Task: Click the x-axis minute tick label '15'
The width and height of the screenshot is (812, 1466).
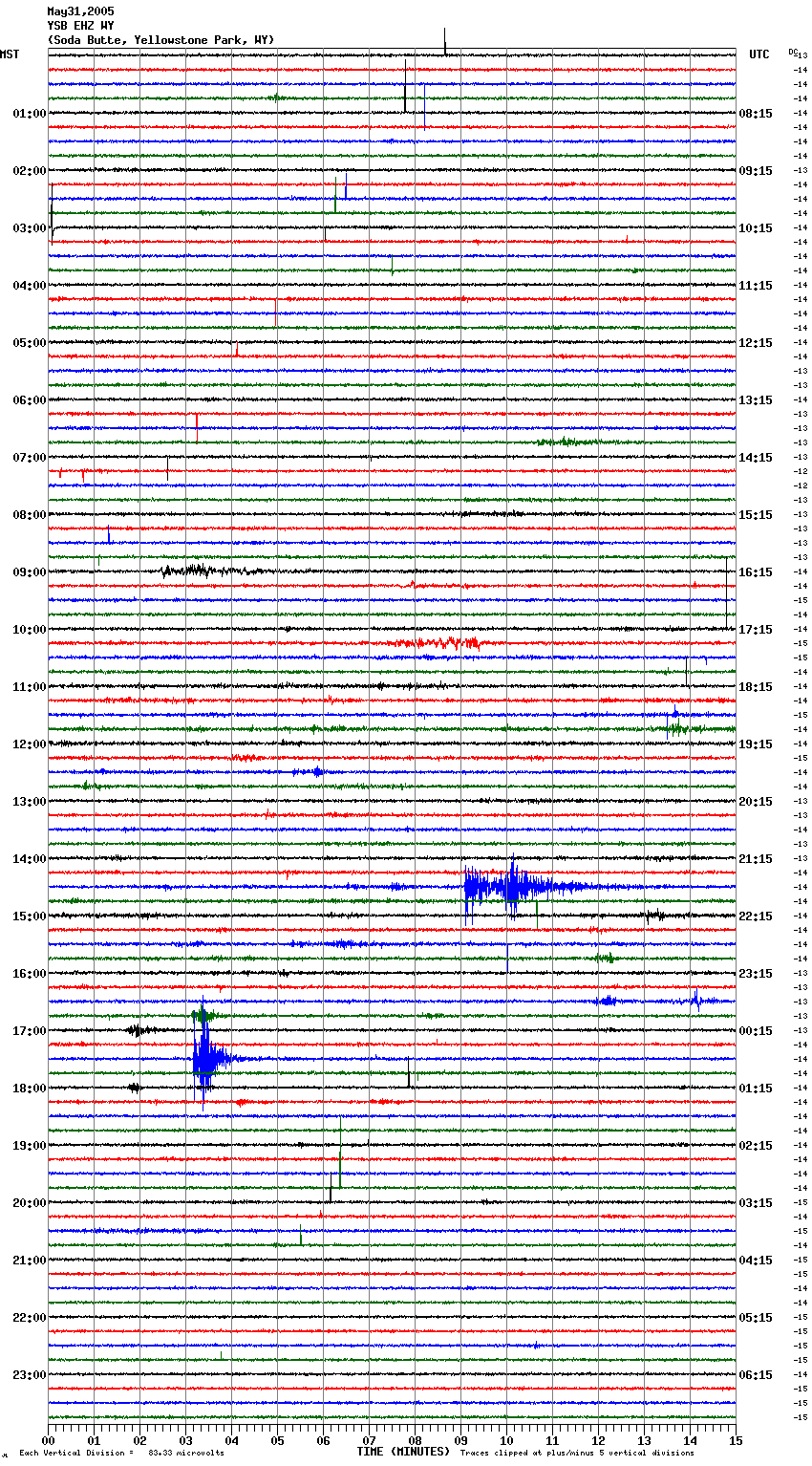Action: coord(737,1440)
